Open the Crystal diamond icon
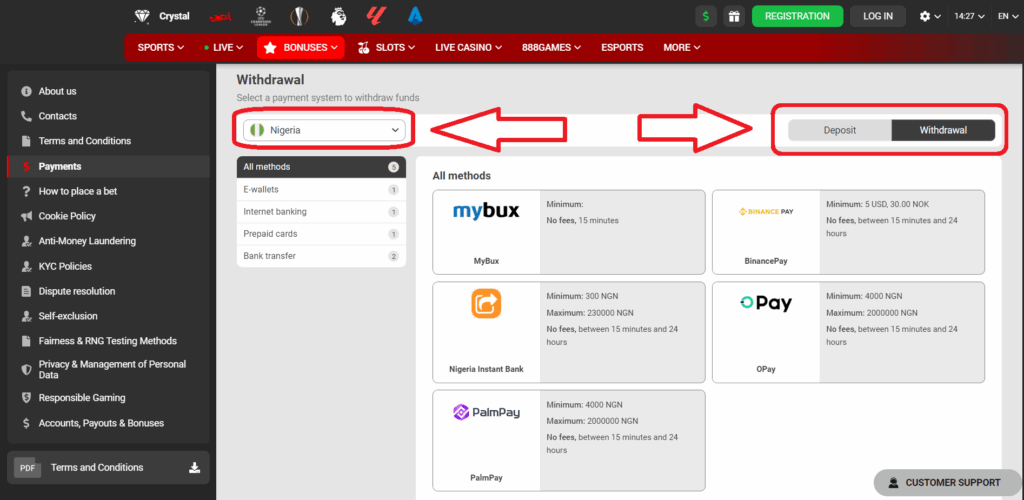 click(x=142, y=16)
